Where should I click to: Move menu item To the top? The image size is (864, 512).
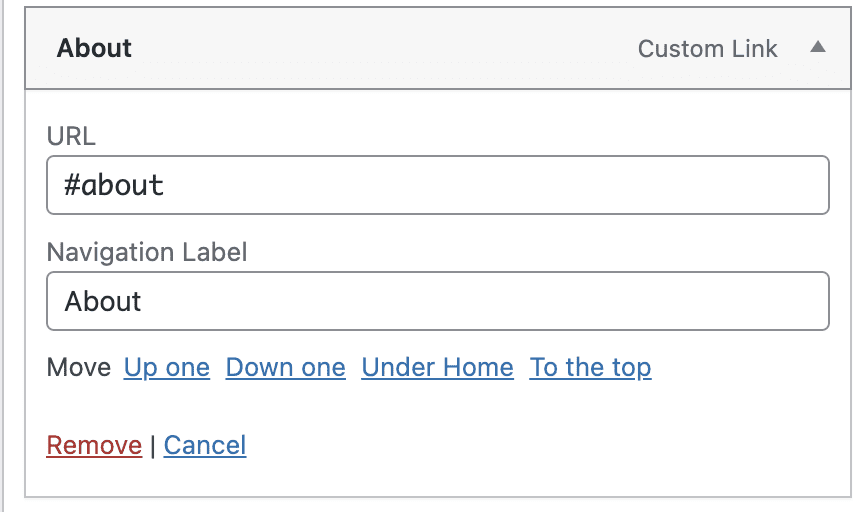[x=590, y=368]
